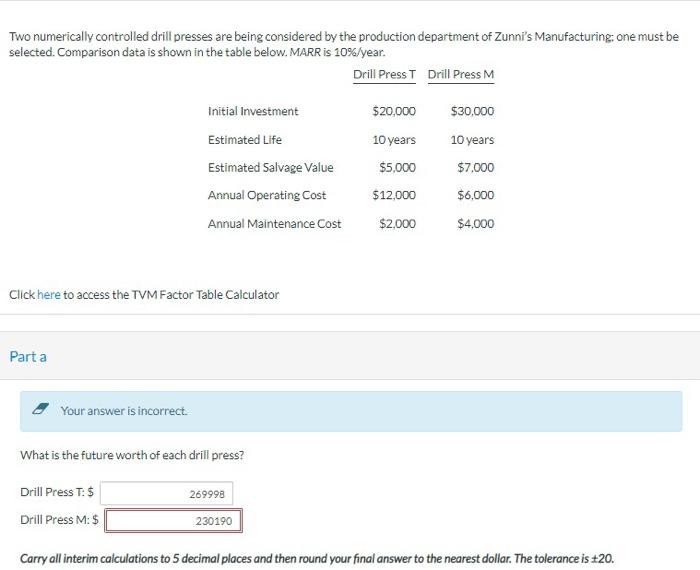This screenshot has height=570, width=700.
Task: Click the $7,000 salvage value
Action: click(x=475, y=167)
